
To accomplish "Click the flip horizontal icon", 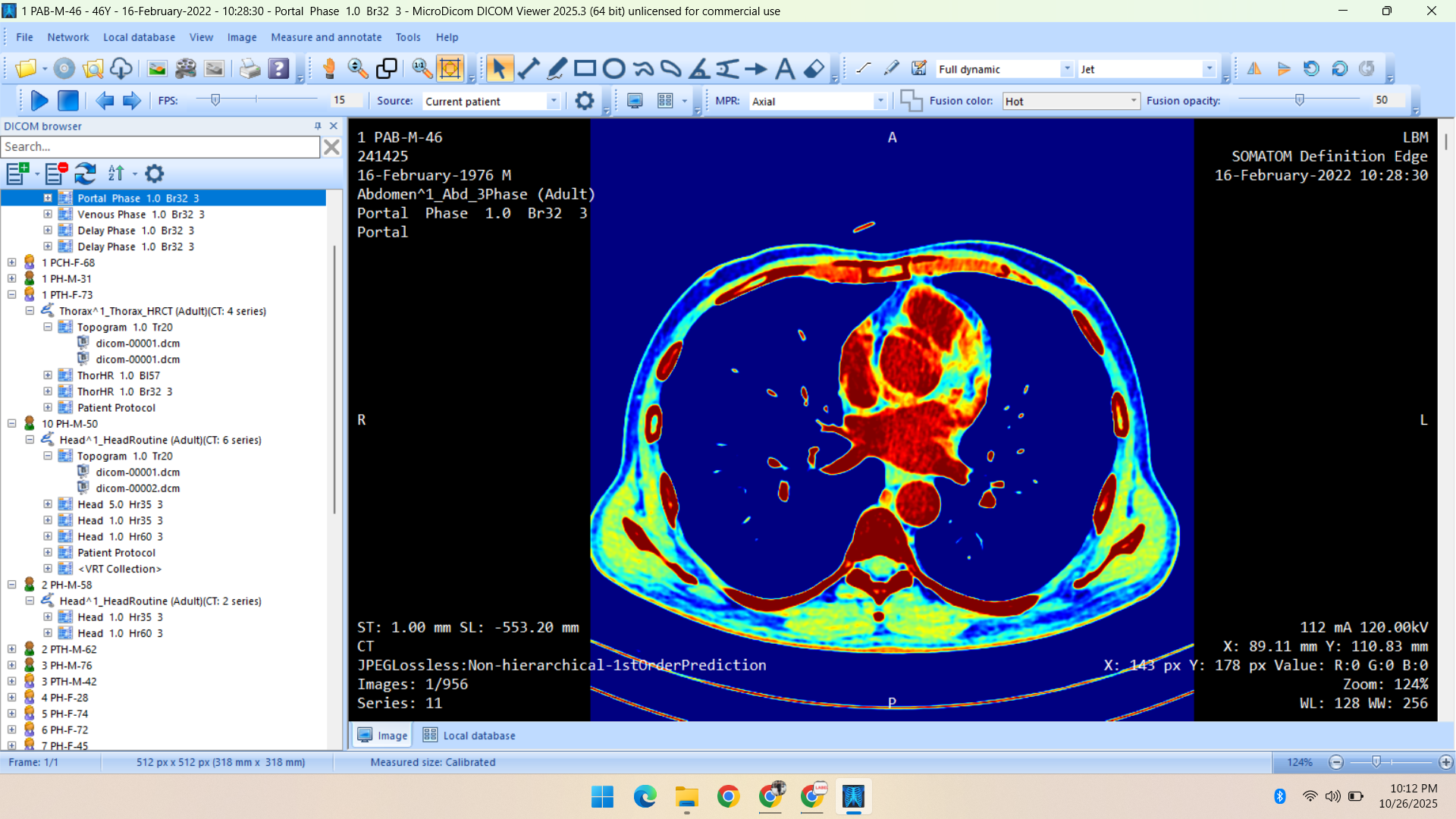I will coord(1254,69).
